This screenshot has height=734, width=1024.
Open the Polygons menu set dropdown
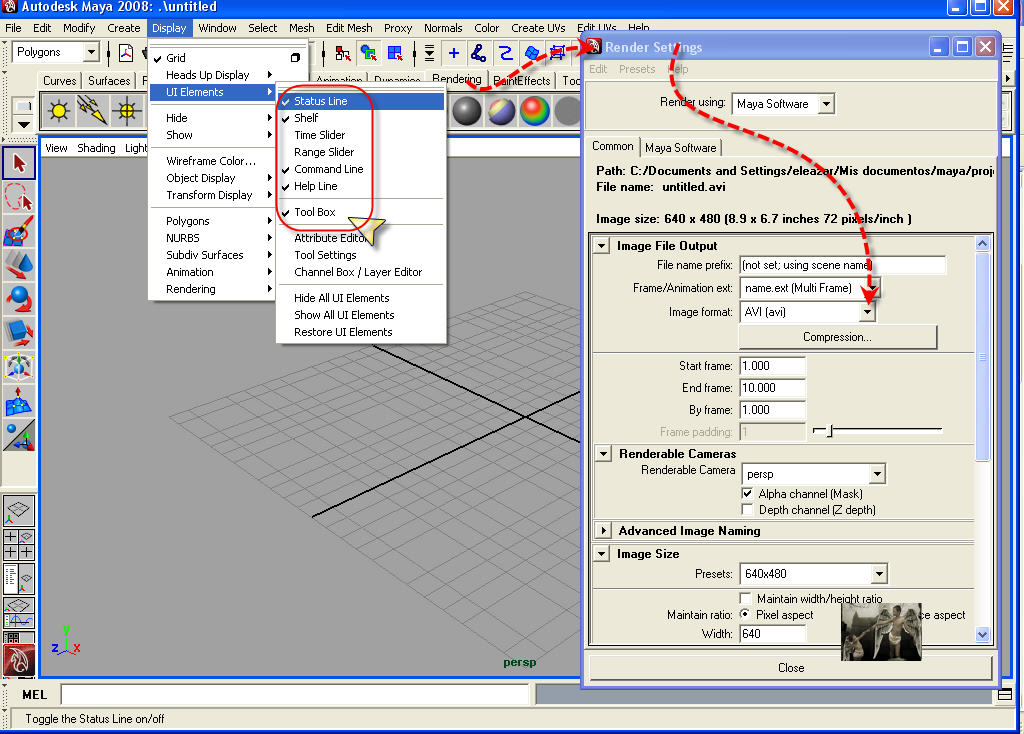pyautogui.click(x=91, y=52)
